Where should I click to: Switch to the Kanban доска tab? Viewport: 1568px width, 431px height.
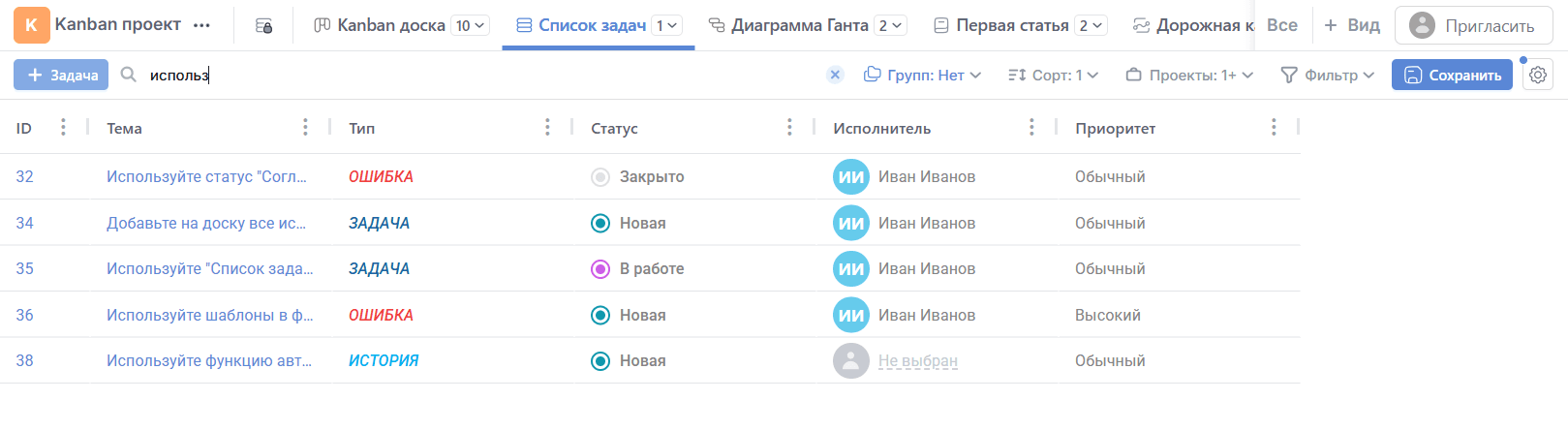click(390, 25)
